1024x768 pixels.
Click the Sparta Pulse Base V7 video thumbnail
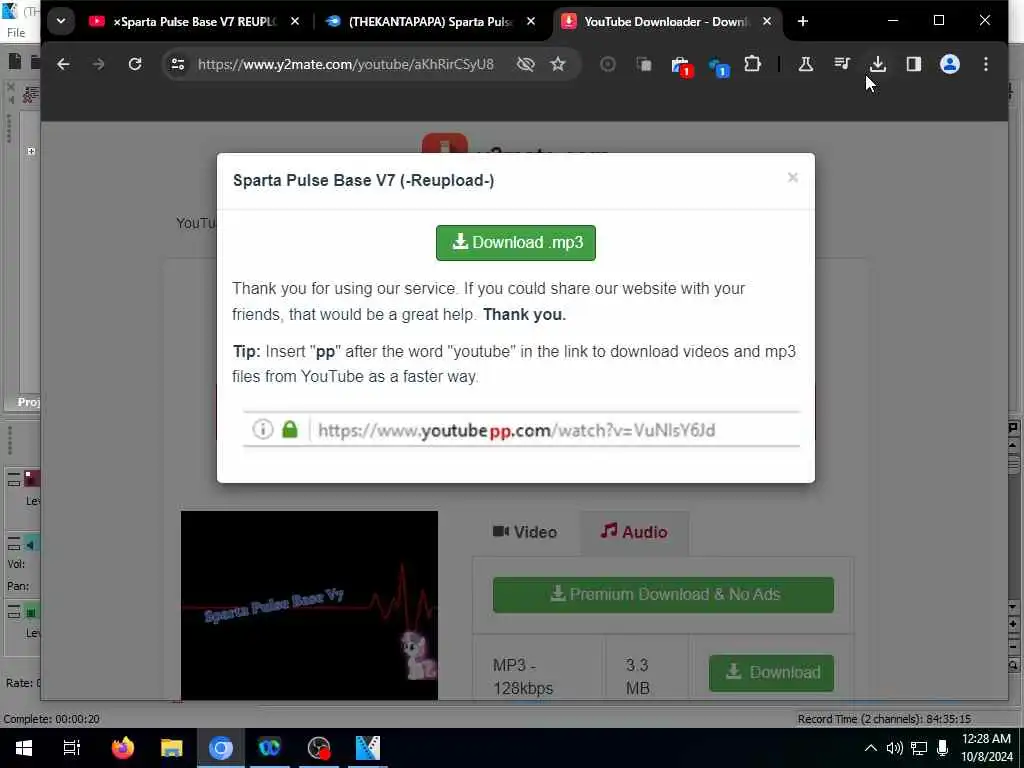tap(310, 605)
